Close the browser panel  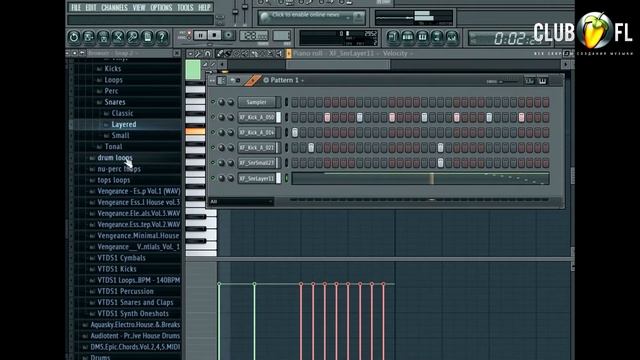[x=177, y=53]
